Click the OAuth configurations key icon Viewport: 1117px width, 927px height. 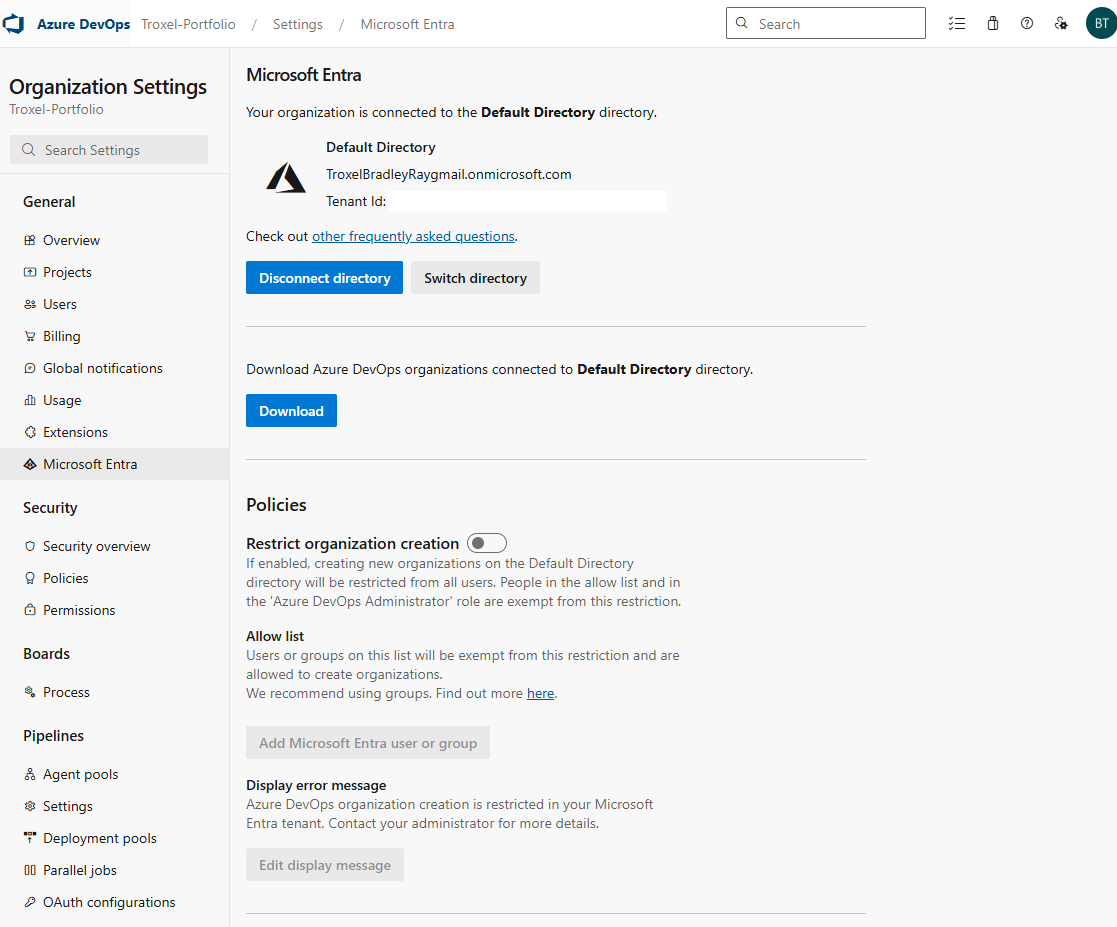click(x=30, y=903)
